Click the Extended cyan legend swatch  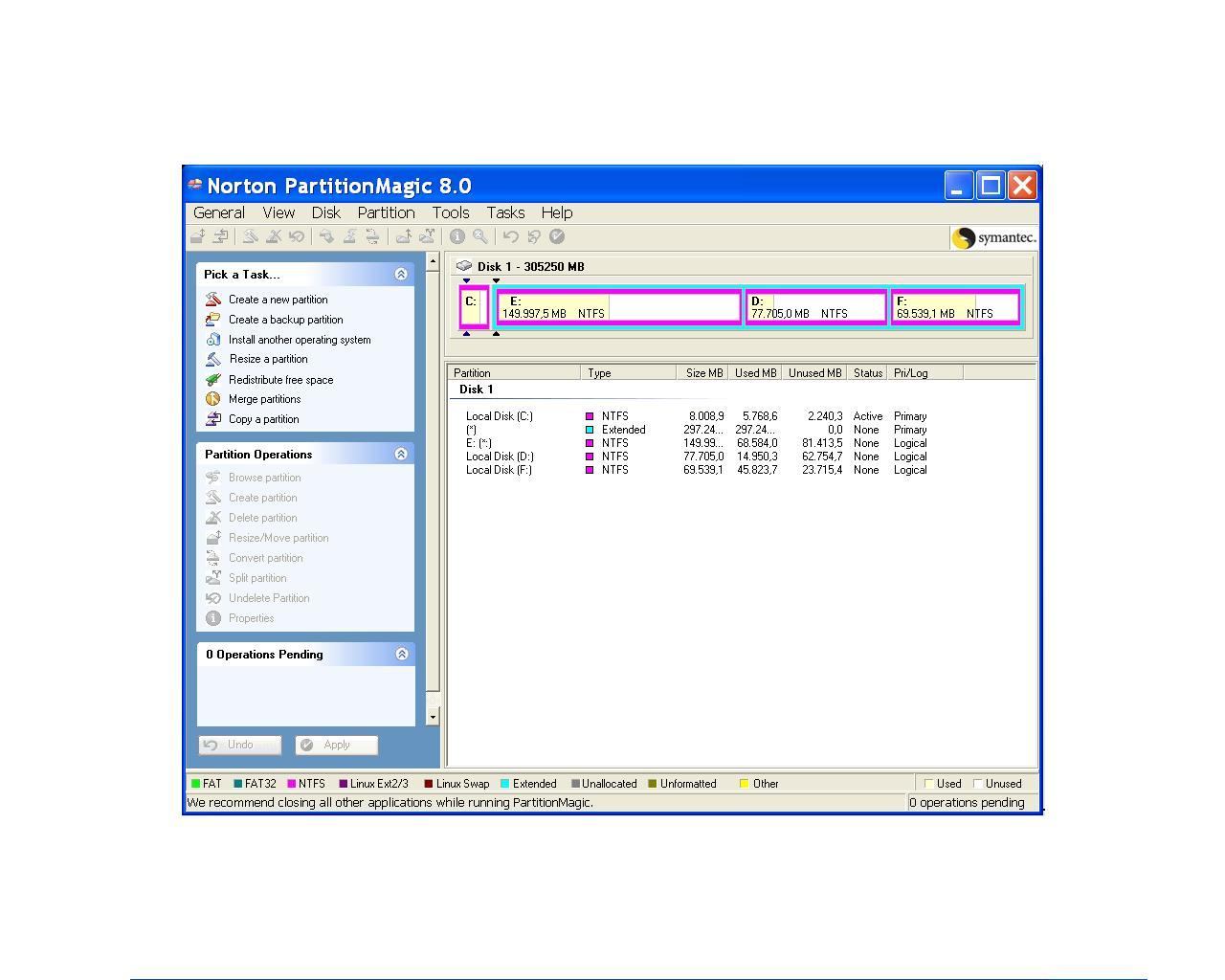click(x=505, y=784)
